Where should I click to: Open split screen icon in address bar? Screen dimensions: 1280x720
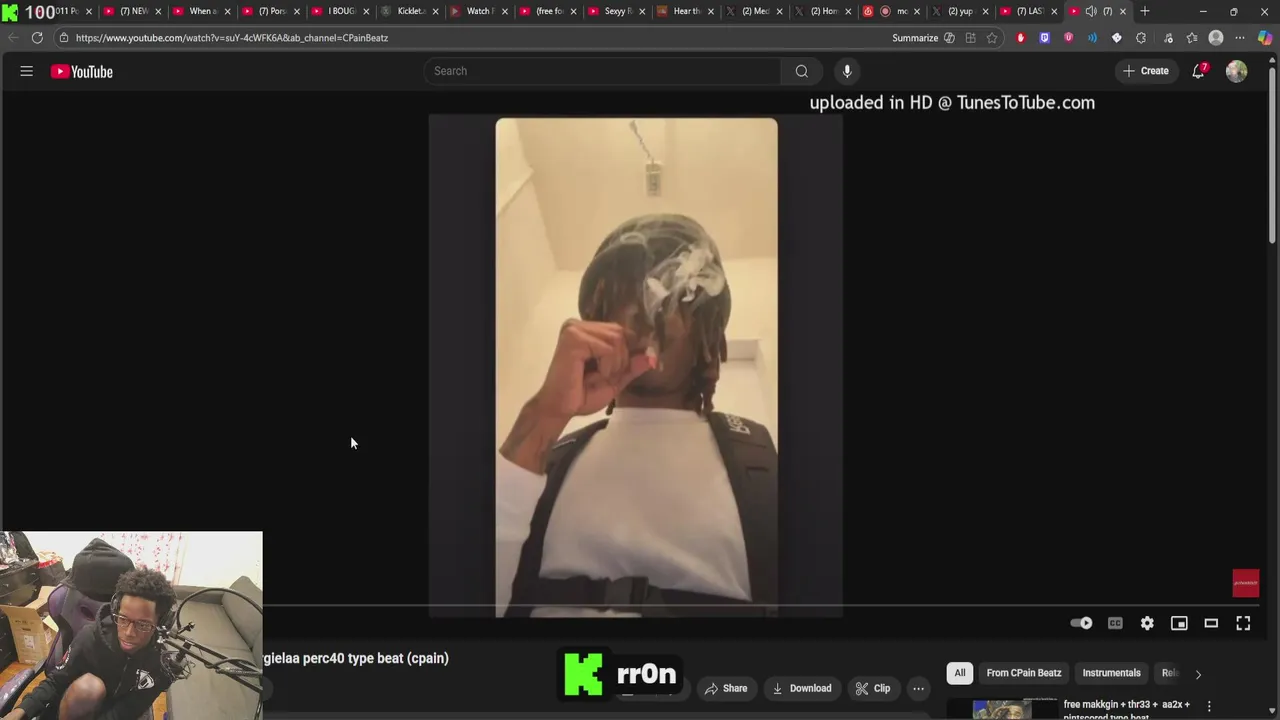(x=970, y=38)
